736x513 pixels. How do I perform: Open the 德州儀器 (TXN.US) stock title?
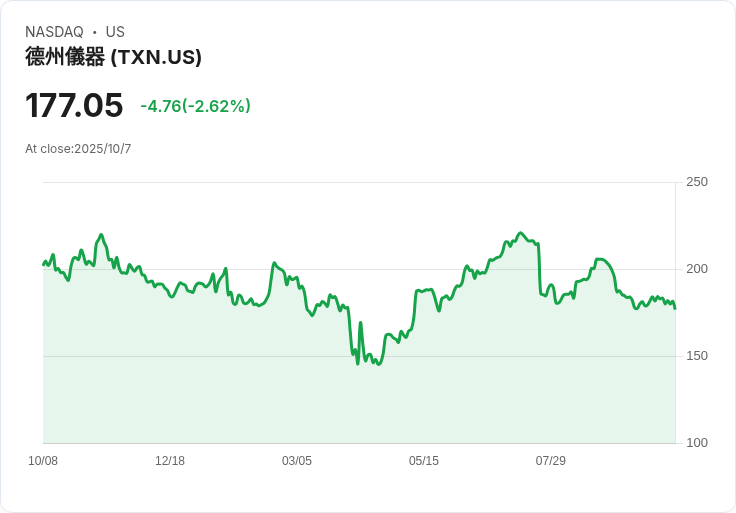tap(113, 57)
